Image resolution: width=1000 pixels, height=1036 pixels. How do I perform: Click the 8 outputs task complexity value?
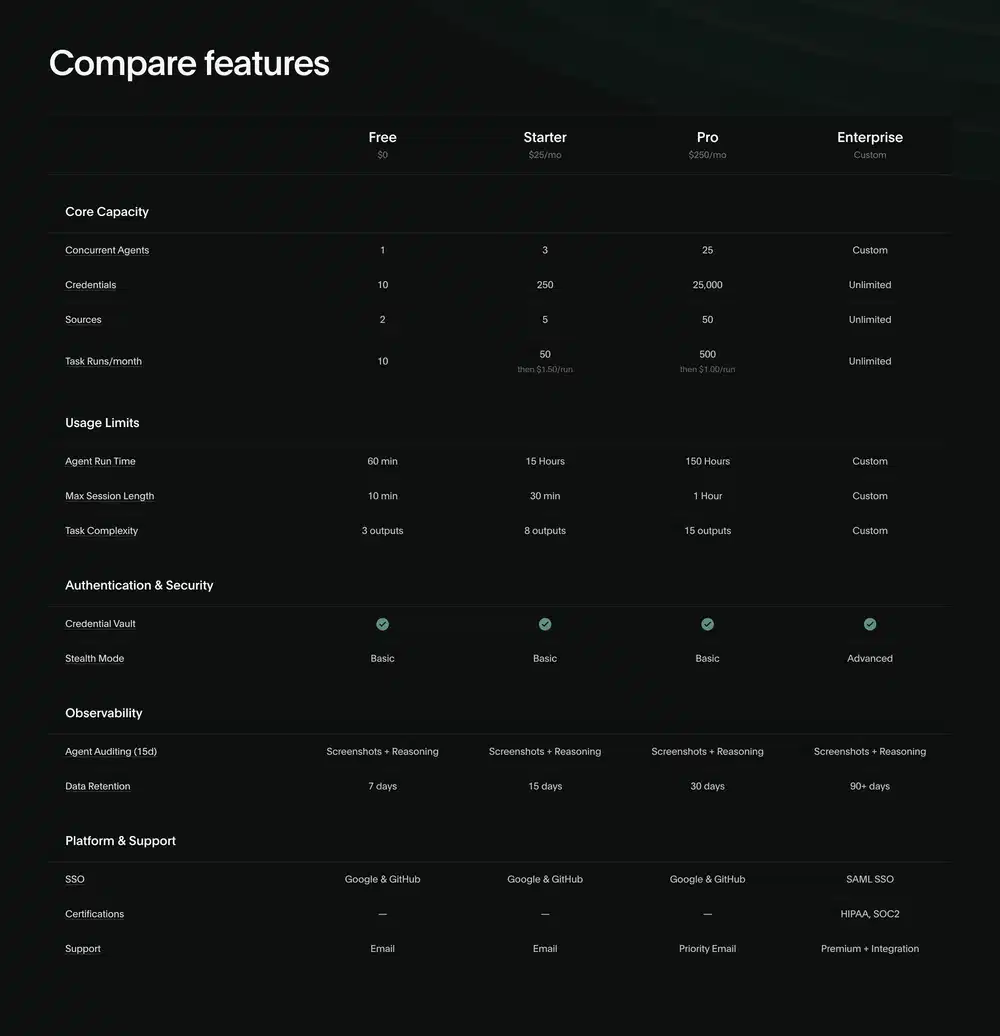pos(545,531)
